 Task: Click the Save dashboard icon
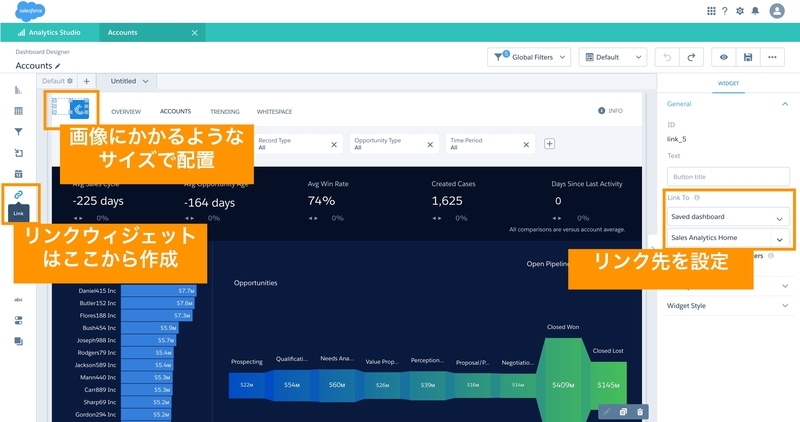[748, 57]
